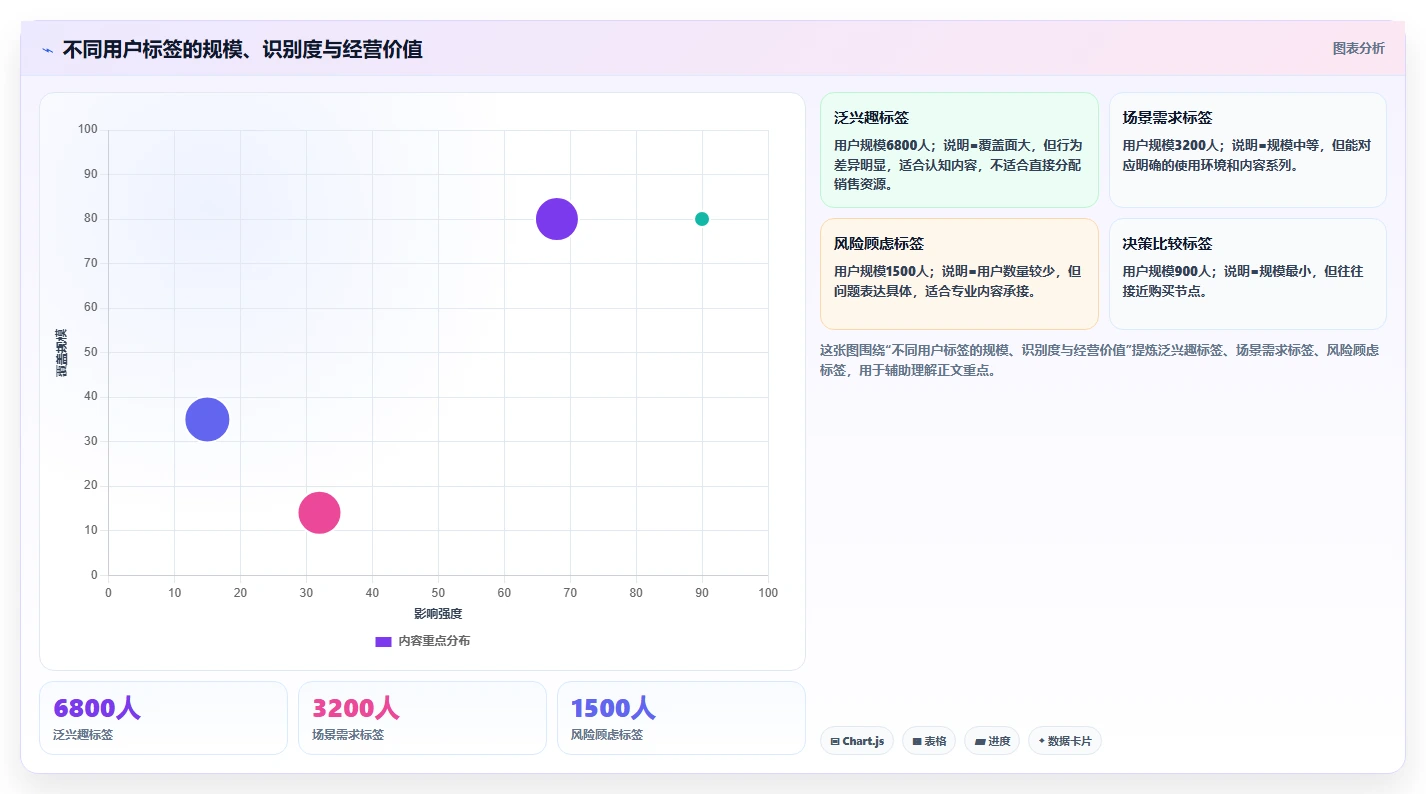Click the 表格 chip icon
The width and height of the screenshot is (1426, 794).
coord(917,742)
